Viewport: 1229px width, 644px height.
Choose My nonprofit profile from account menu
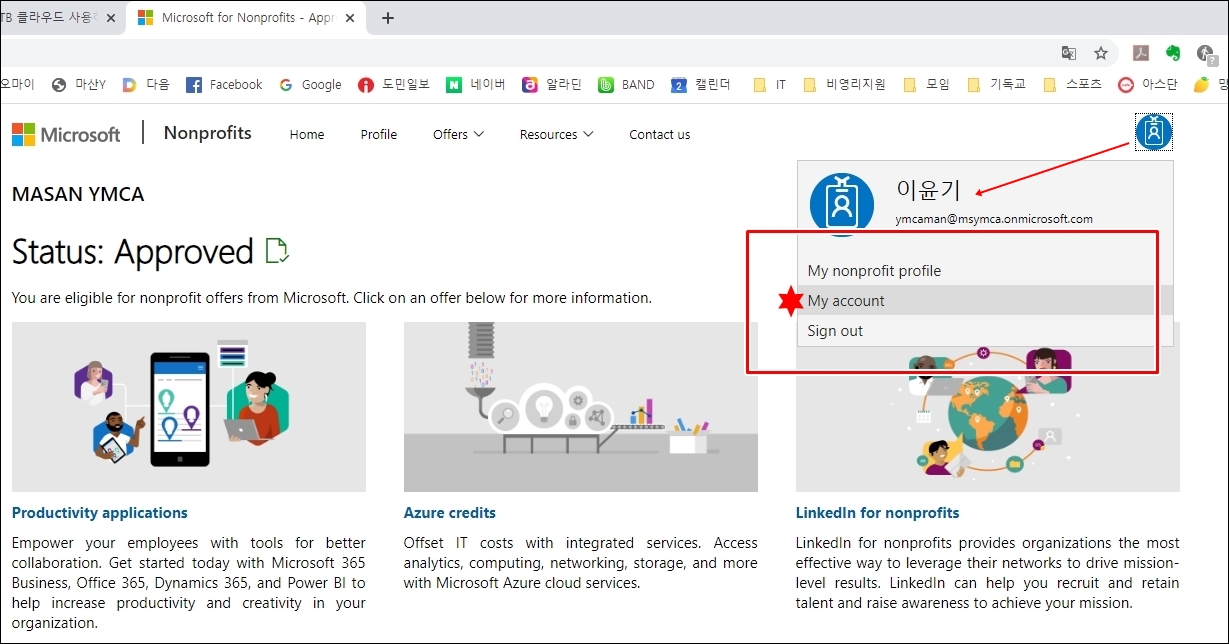pyautogui.click(x=874, y=271)
